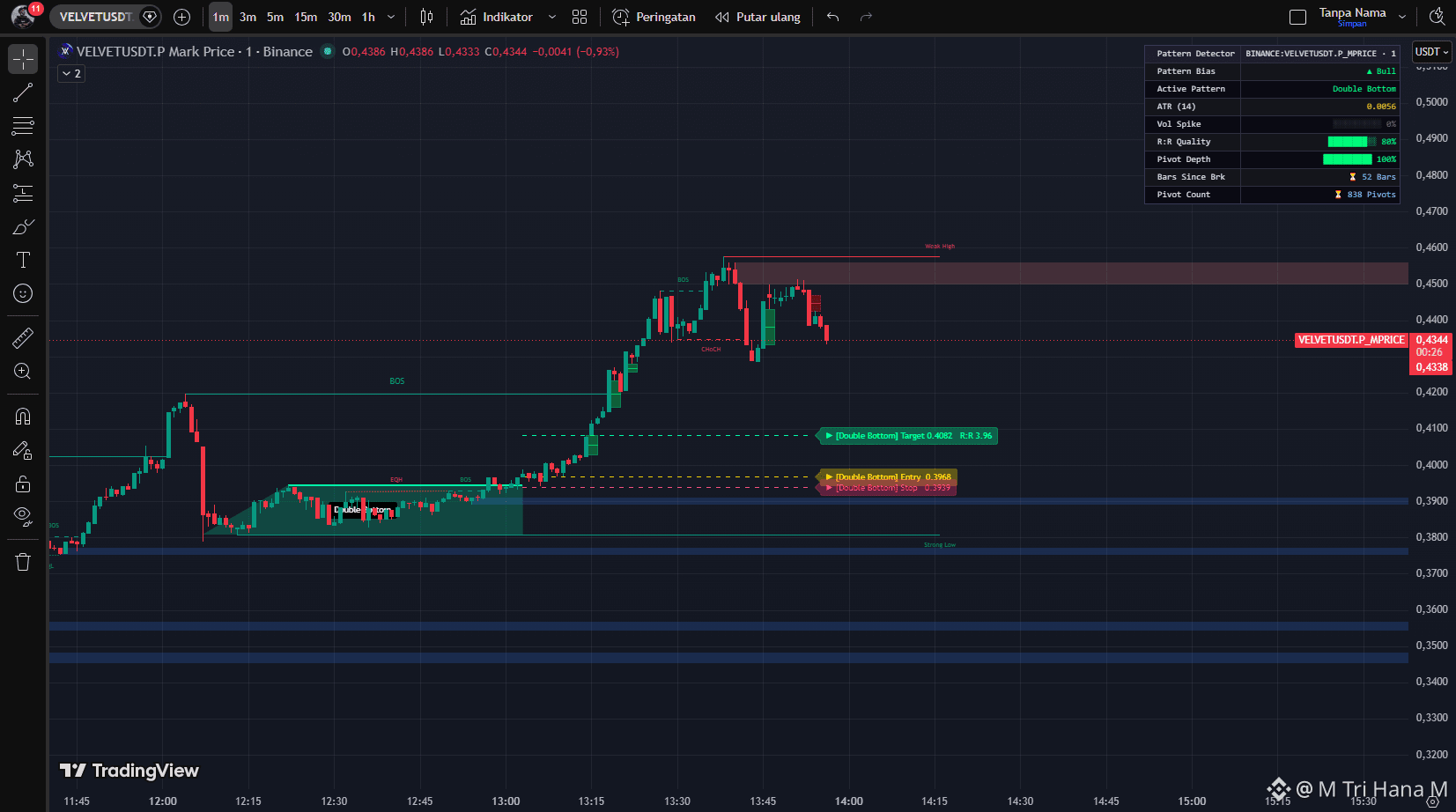Open the Fibonacci retracement tools
The height and width of the screenshot is (812, 1456).
point(23,126)
